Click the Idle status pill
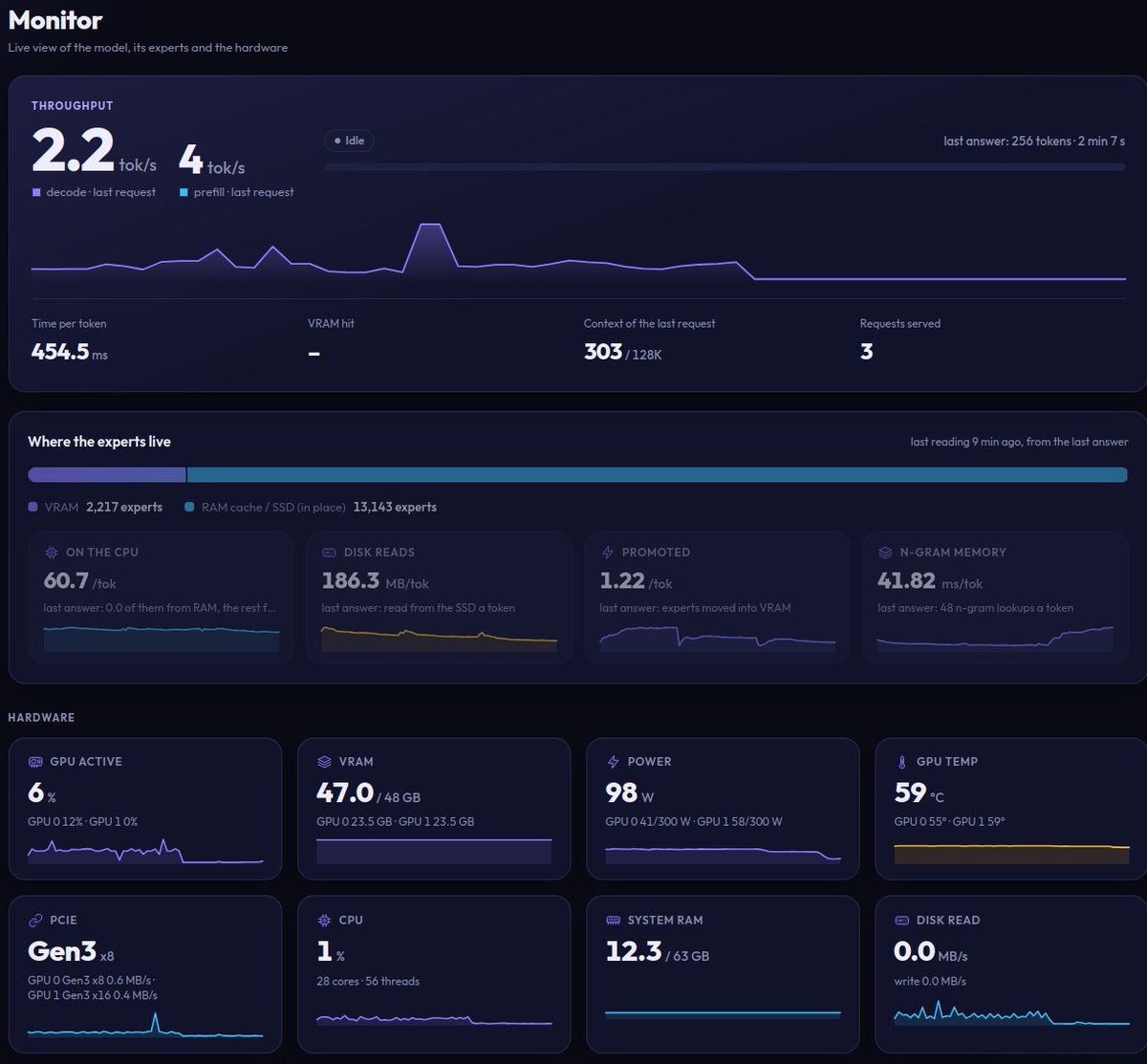The image size is (1147, 1064). 349,141
